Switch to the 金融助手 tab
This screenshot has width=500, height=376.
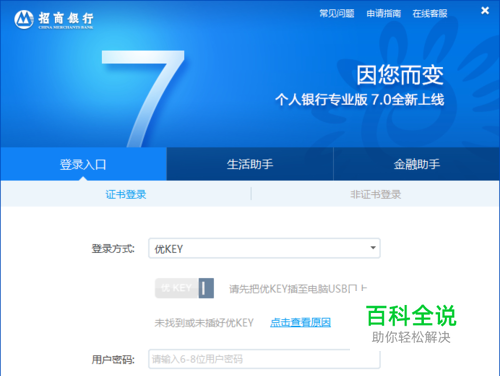[417, 164]
